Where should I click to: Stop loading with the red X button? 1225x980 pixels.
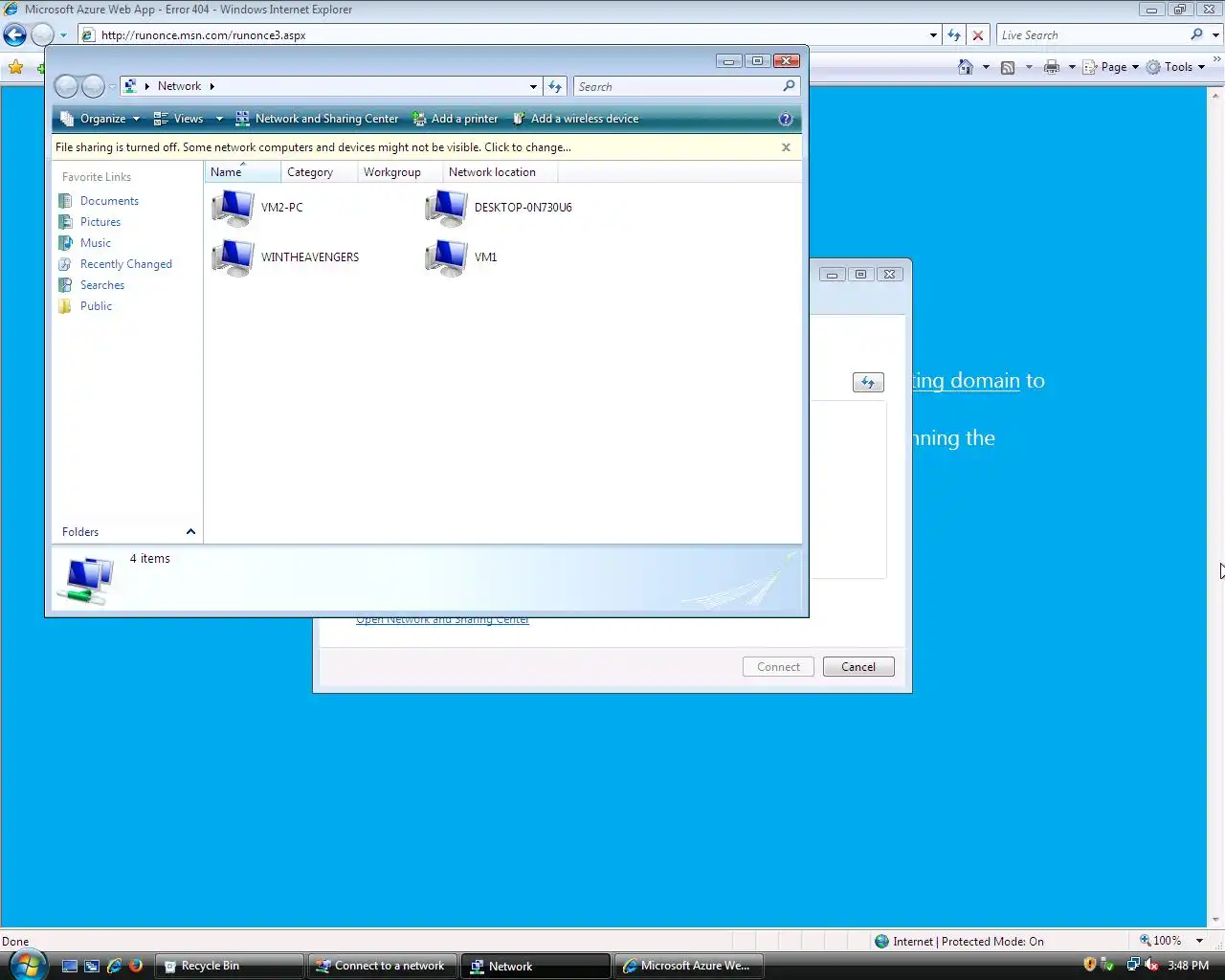coord(978,35)
